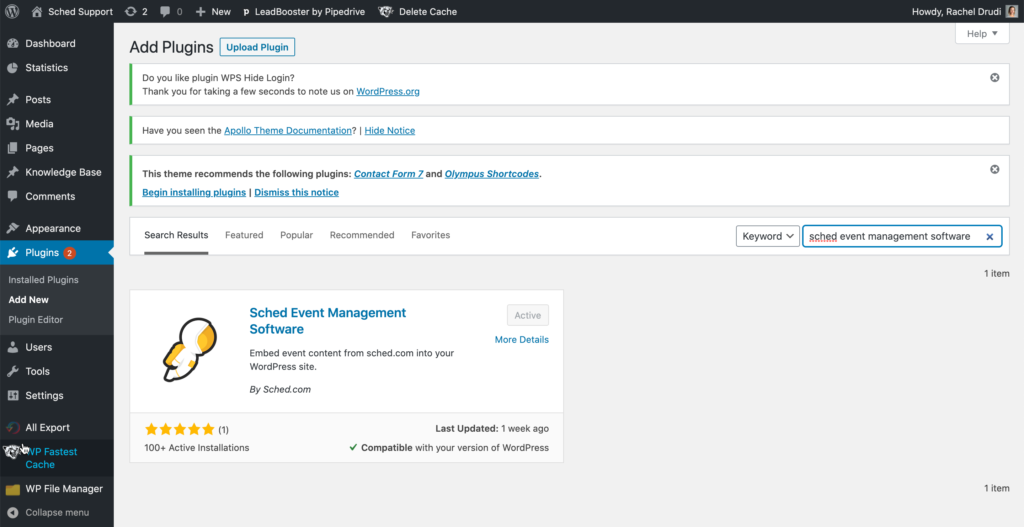1024x527 pixels.
Task: Click the Comments icon in sidebar
Action: point(12,196)
